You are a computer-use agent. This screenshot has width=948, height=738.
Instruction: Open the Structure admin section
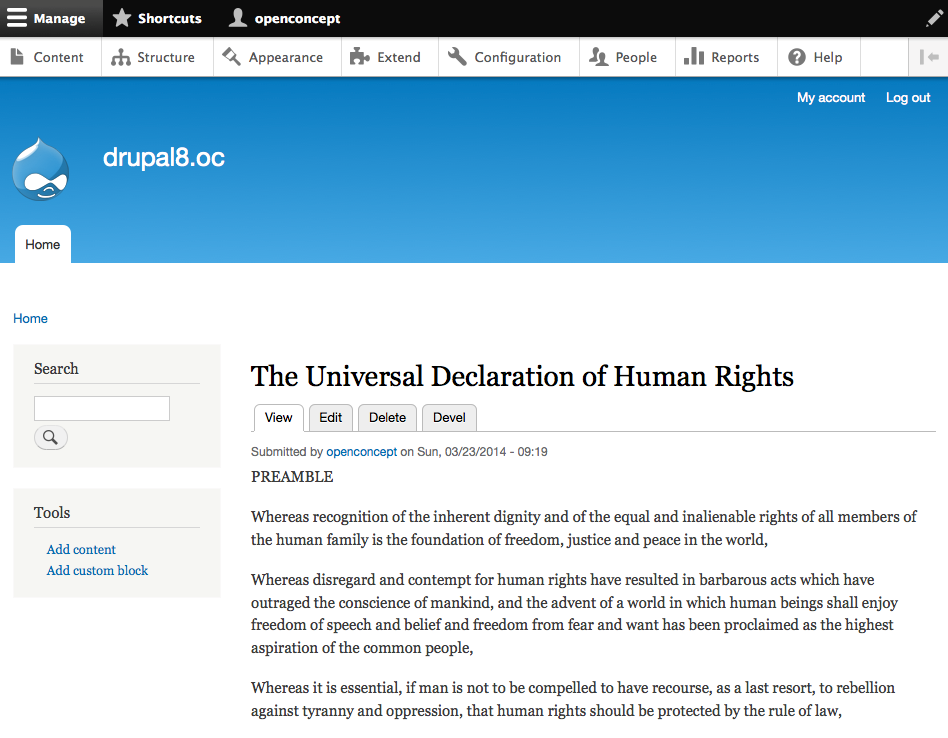coord(155,57)
